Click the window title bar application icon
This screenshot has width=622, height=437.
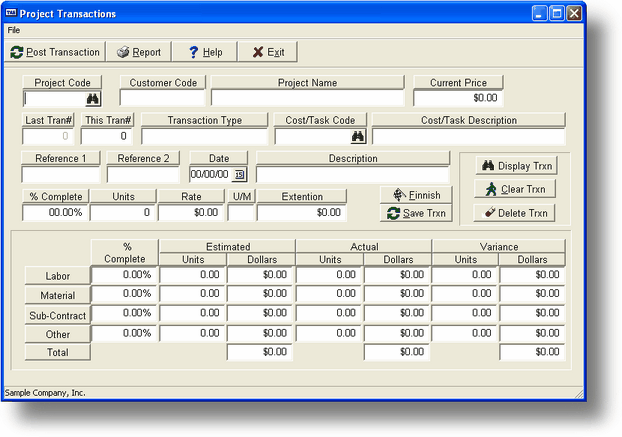tap(11, 13)
